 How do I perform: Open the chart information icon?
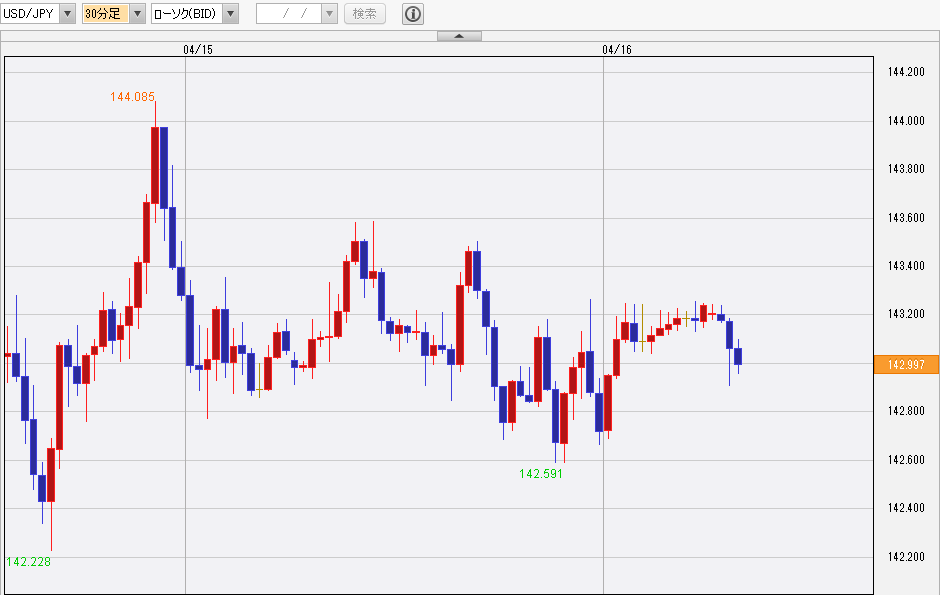click(412, 14)
